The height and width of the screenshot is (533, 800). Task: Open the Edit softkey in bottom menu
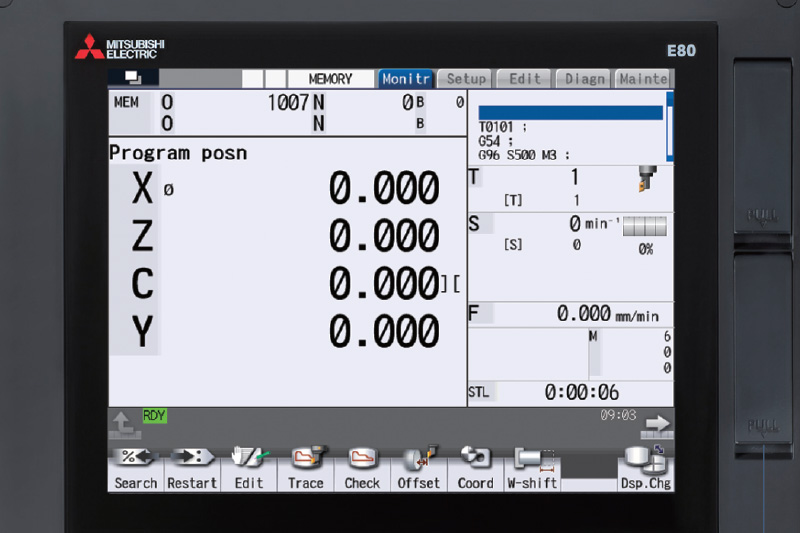pyautogui.click(x=249, y=467)
